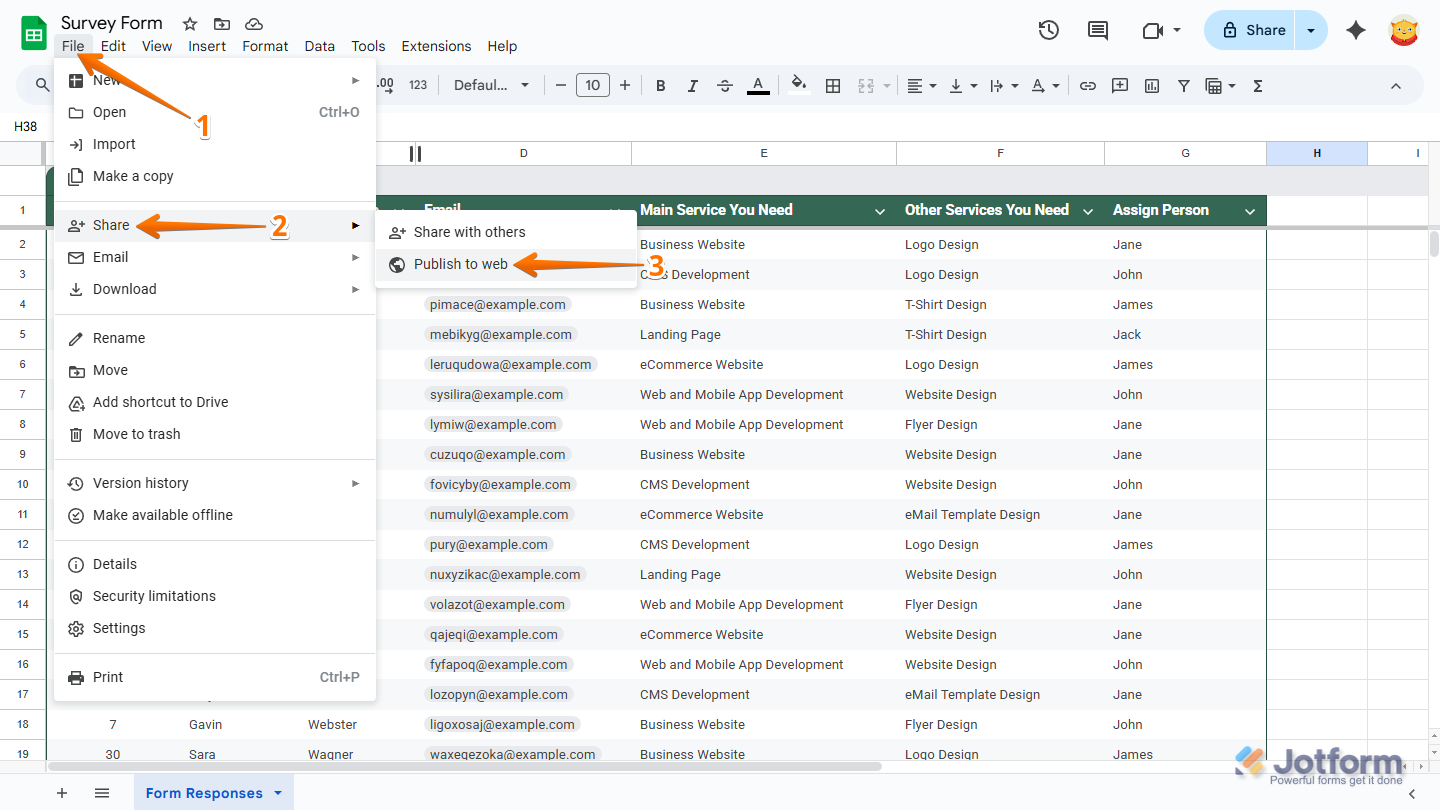1440x810 pixels.
Task: Click the Share button
Action: click(1249, 30)
